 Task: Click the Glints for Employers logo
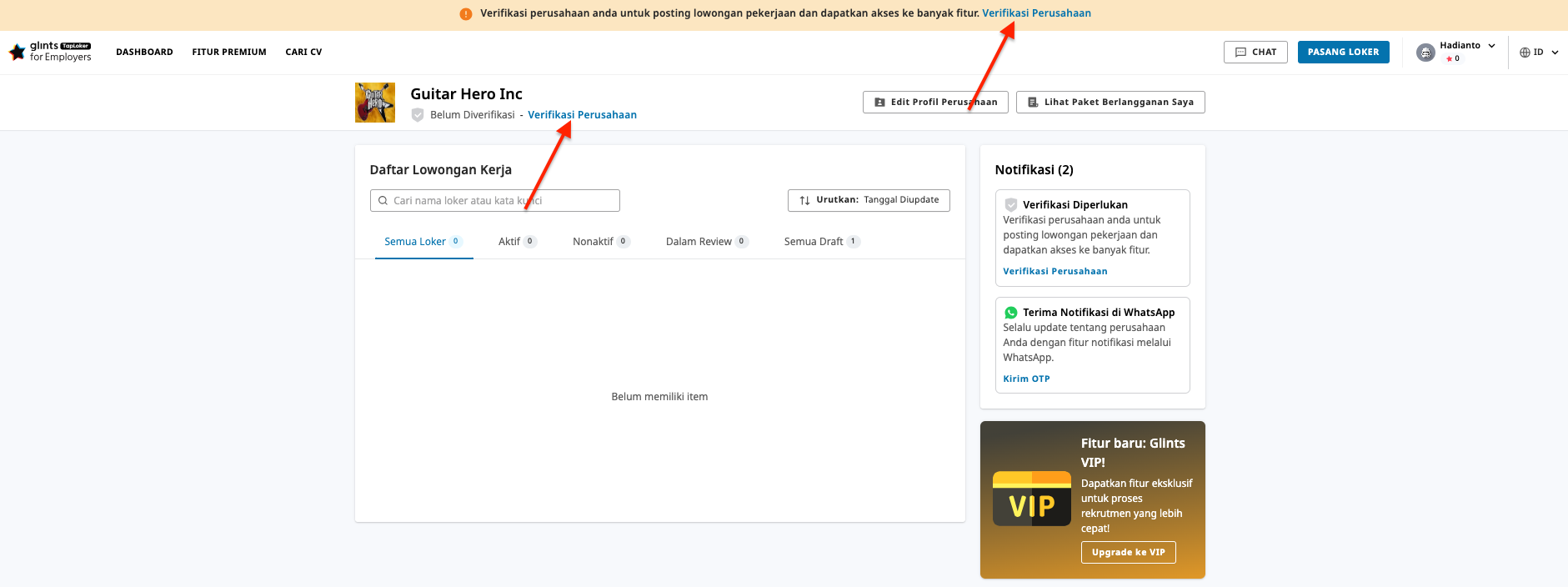point(50,52)
